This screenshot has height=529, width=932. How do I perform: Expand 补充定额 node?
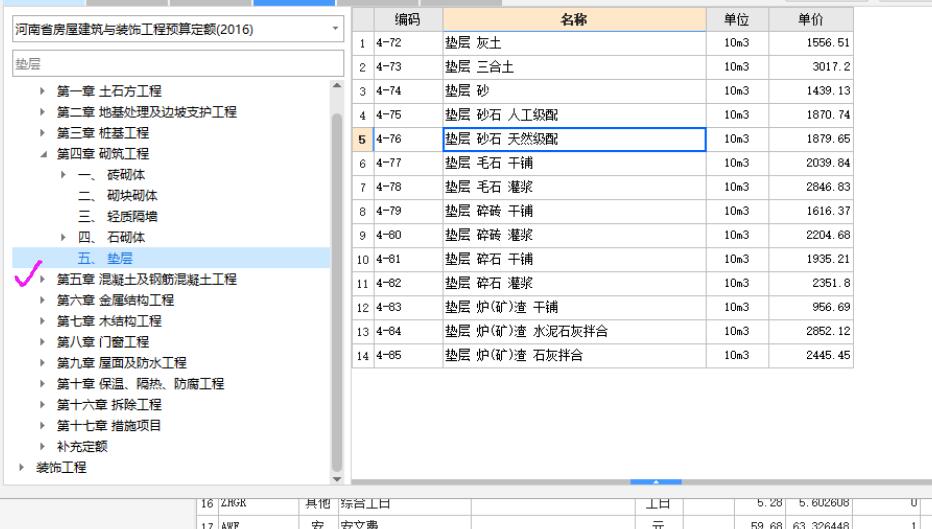tap(42, 446)
